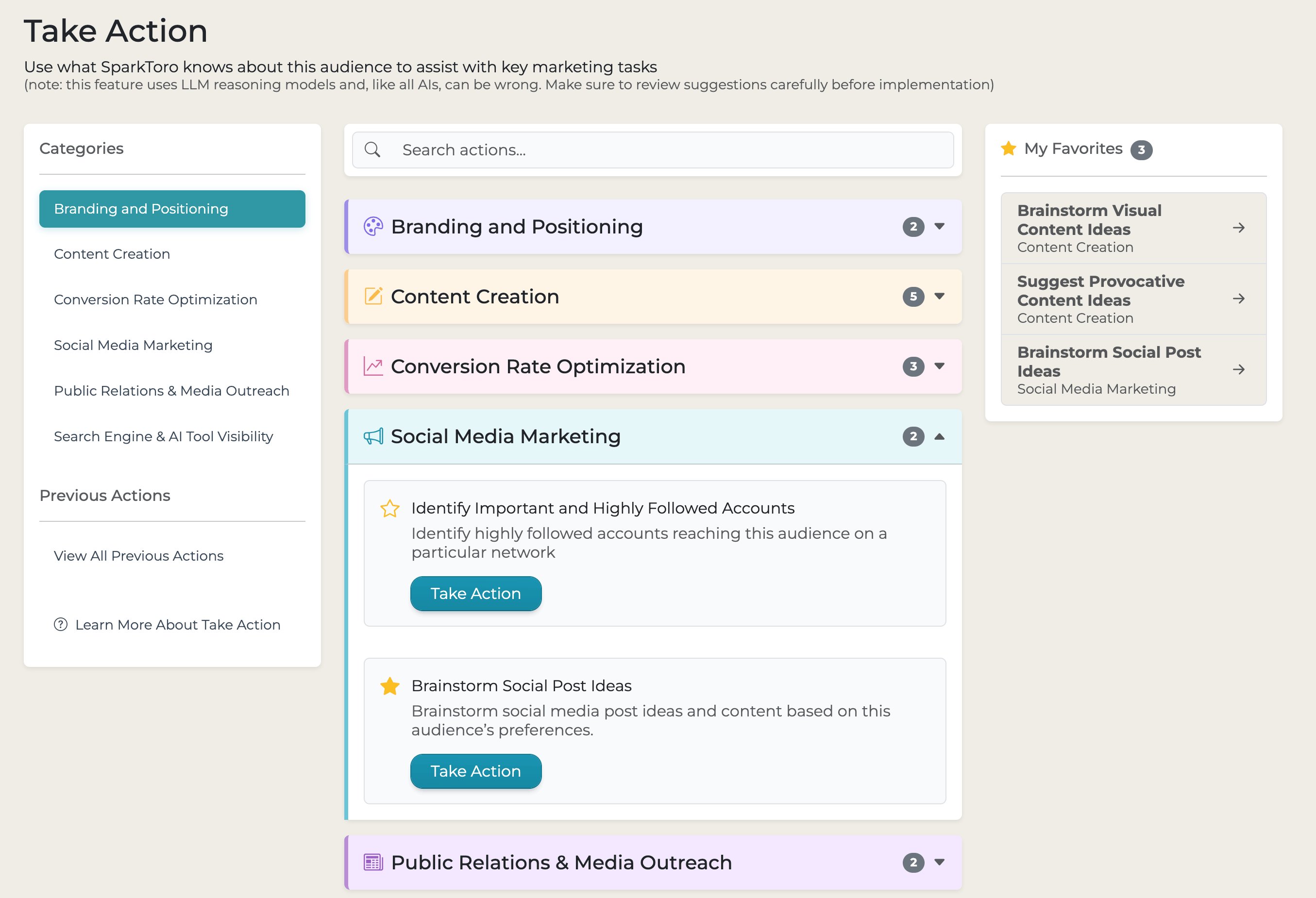Collapse the Social Media Marketing section arrow
1316x898 pixels.
[940, 436]
